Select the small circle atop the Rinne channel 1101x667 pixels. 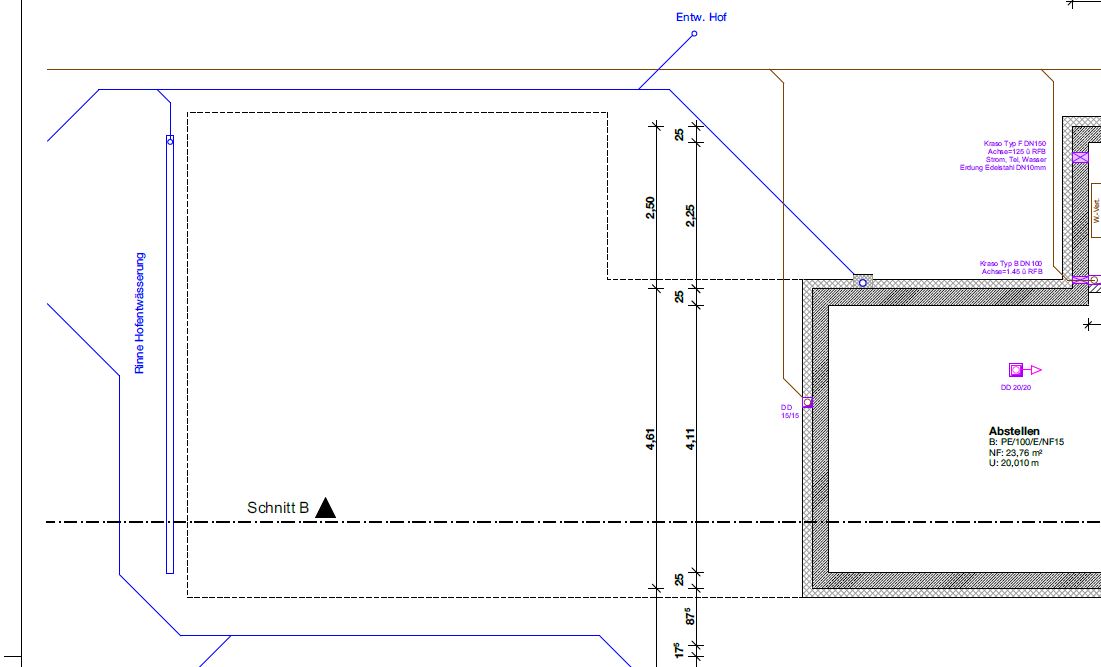point(170,141)
